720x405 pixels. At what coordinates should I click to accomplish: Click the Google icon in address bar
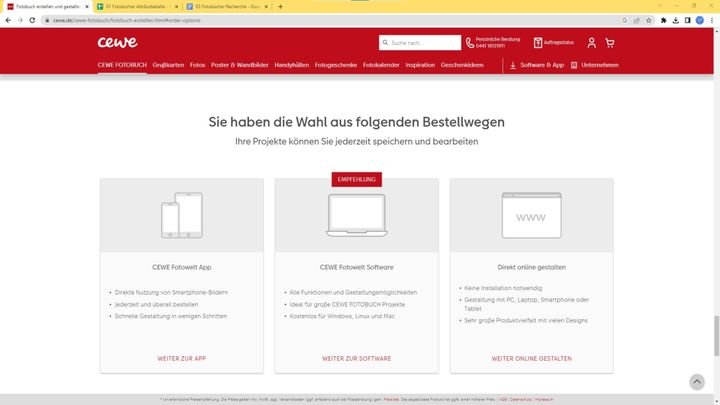click(624, 20)
